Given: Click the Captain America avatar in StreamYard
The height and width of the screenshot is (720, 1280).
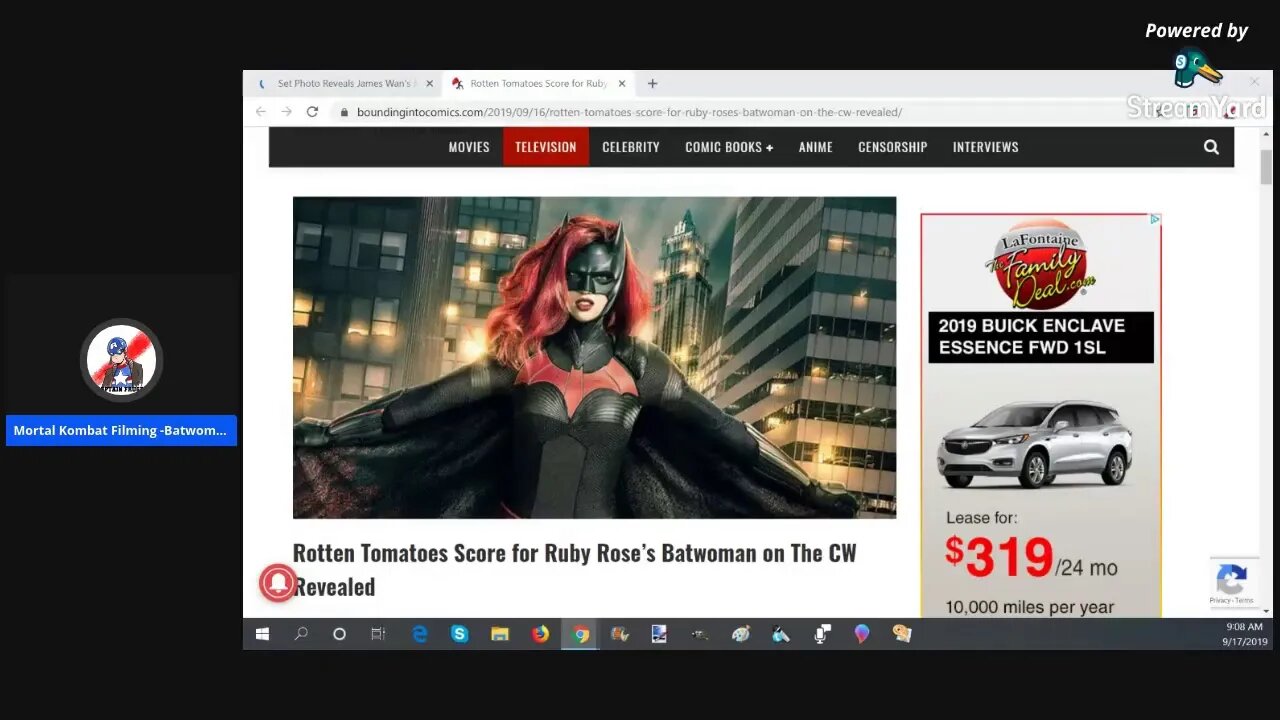Looking at the screenshot, I should pos(121,359).
